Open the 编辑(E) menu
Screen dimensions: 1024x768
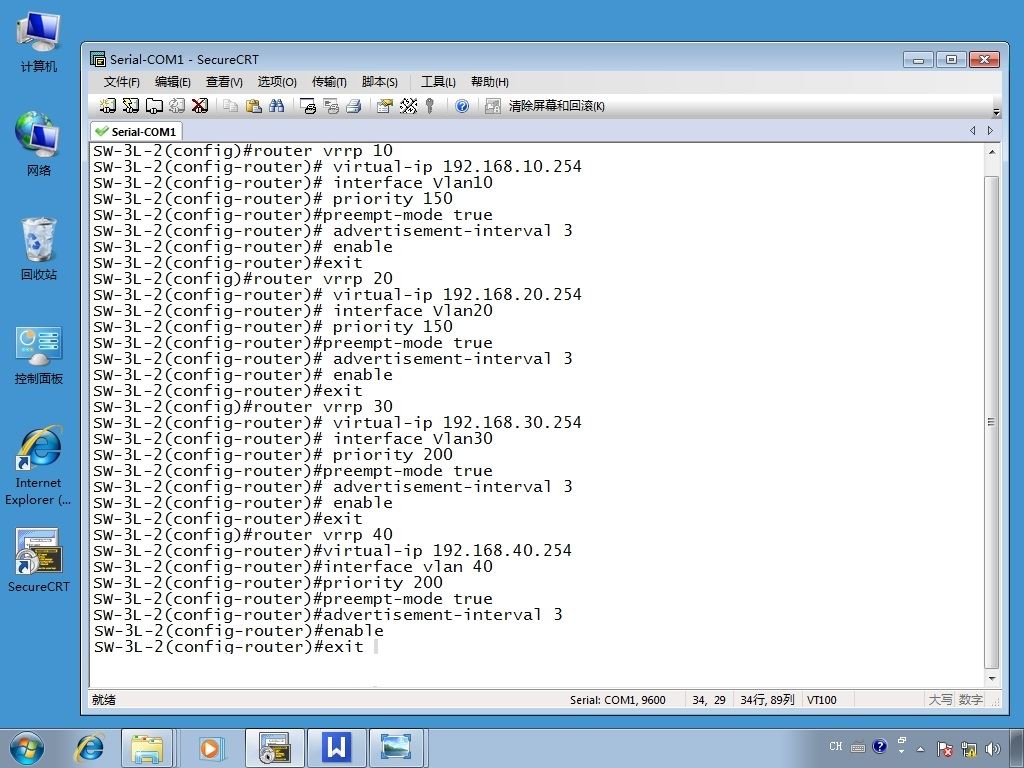point(172,82)
